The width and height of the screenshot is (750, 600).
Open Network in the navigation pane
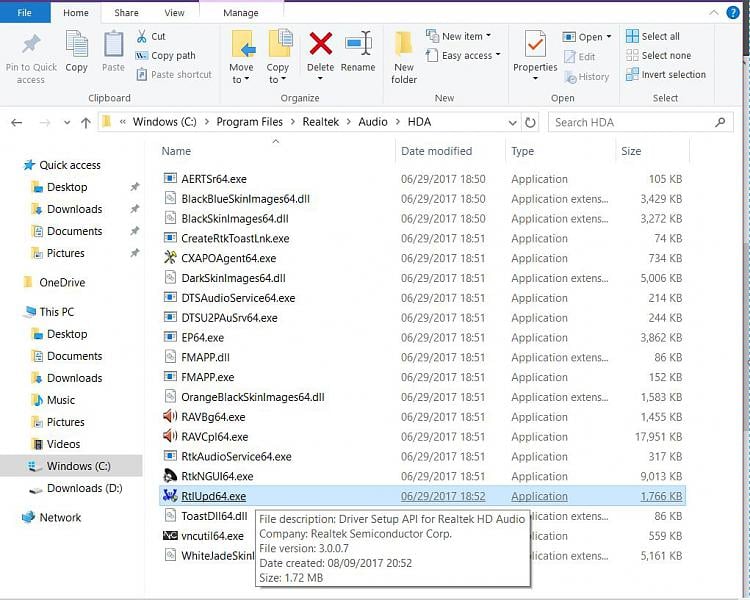pyautogui.click(x=52, y=517)
